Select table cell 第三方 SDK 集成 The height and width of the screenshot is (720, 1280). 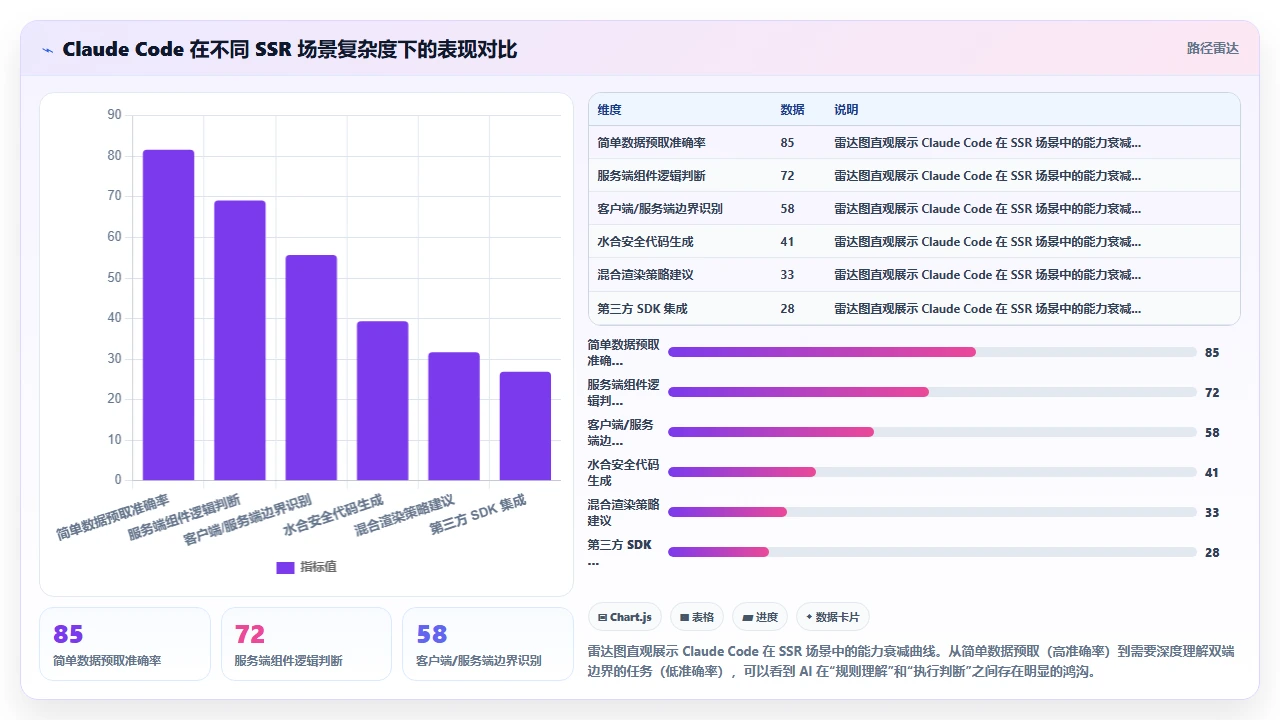pos(642,309)
